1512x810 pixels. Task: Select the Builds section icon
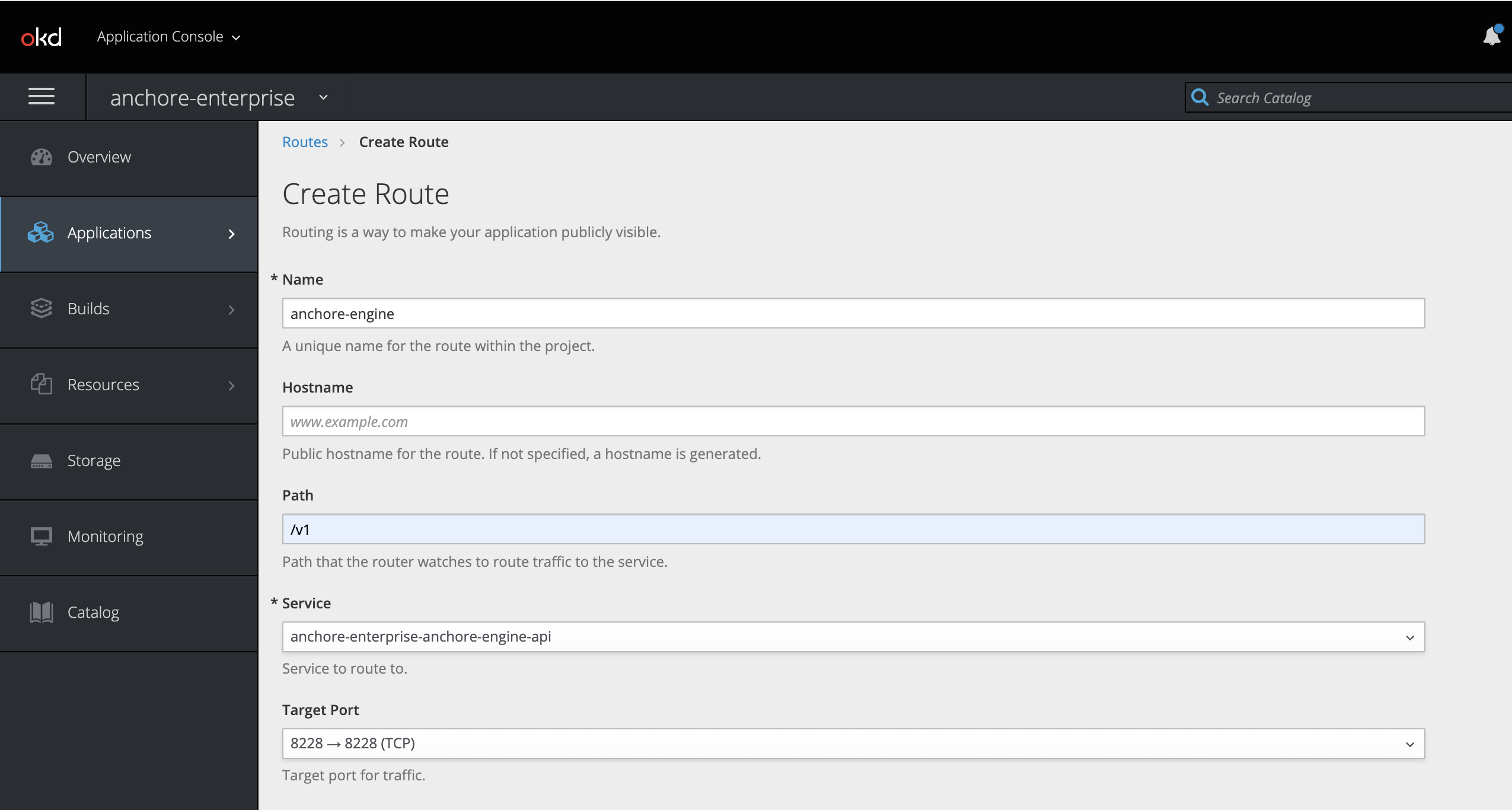40,308
